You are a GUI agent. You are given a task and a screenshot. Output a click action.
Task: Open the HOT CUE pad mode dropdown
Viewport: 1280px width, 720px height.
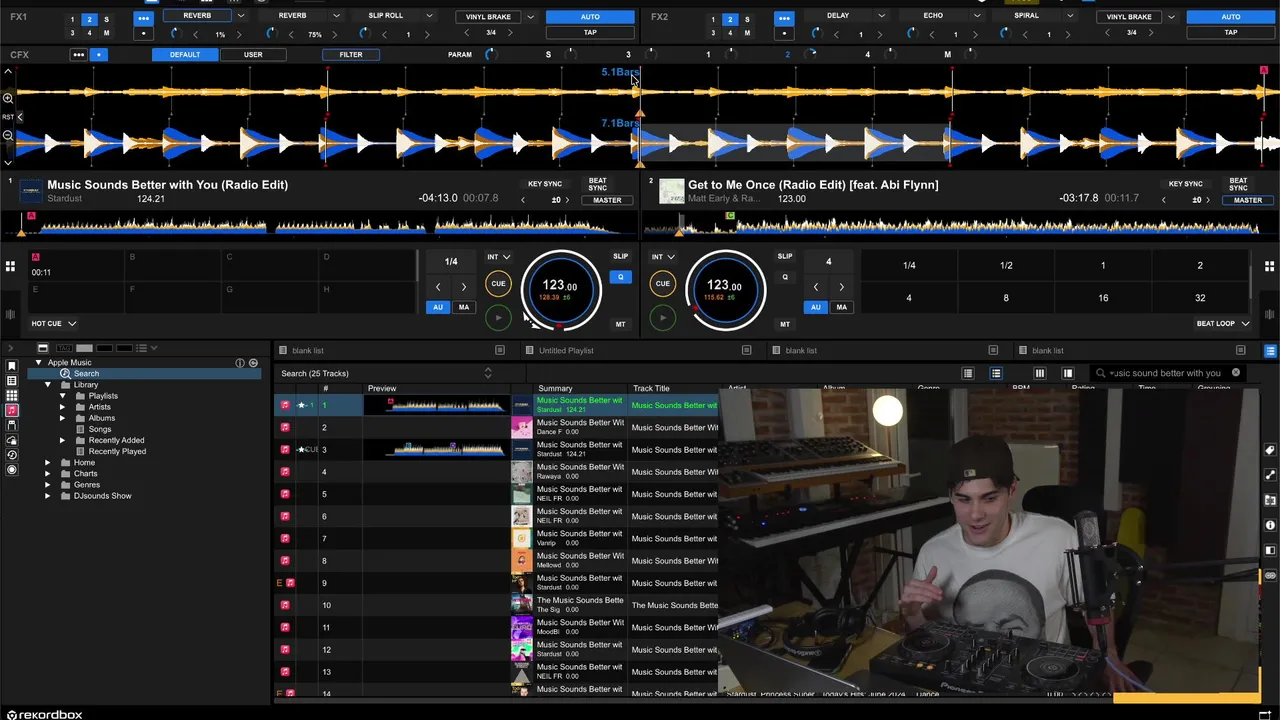(x=54, y=324)
